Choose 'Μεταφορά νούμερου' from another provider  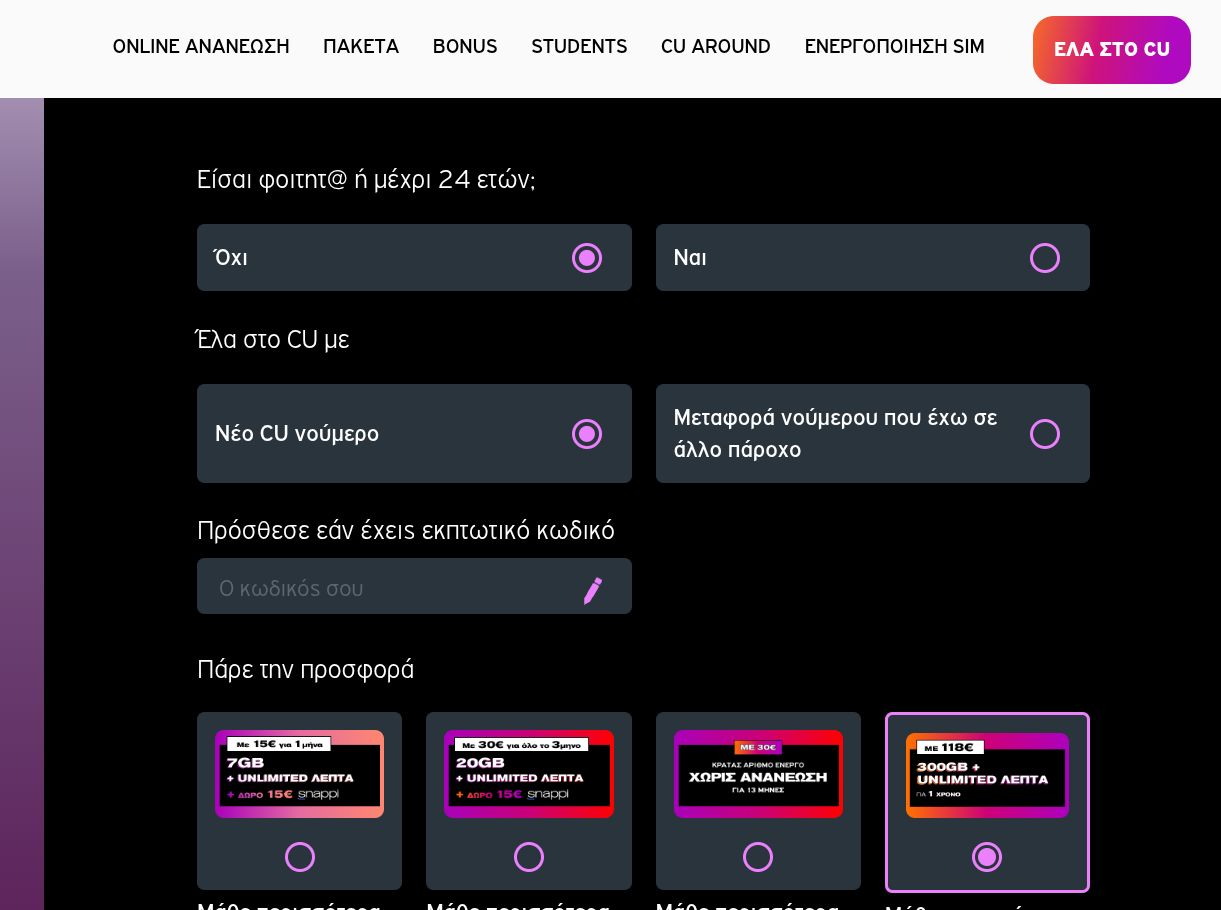[x=1044, y=434]
